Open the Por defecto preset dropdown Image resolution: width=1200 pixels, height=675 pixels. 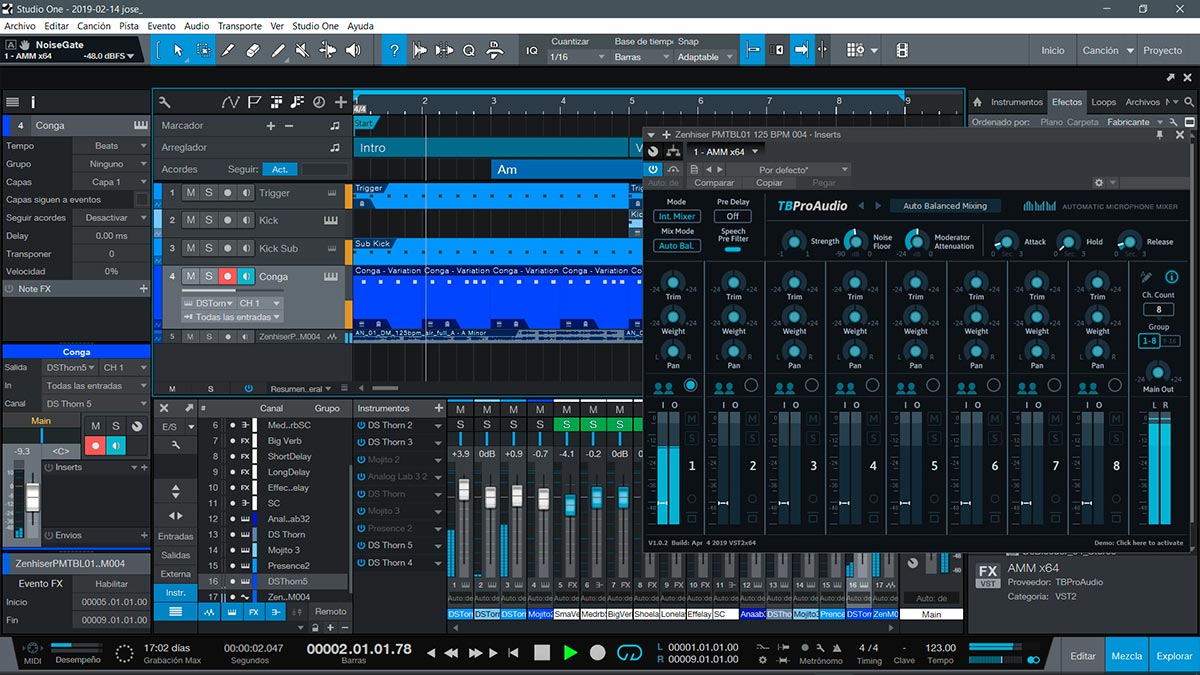point(788,170)
